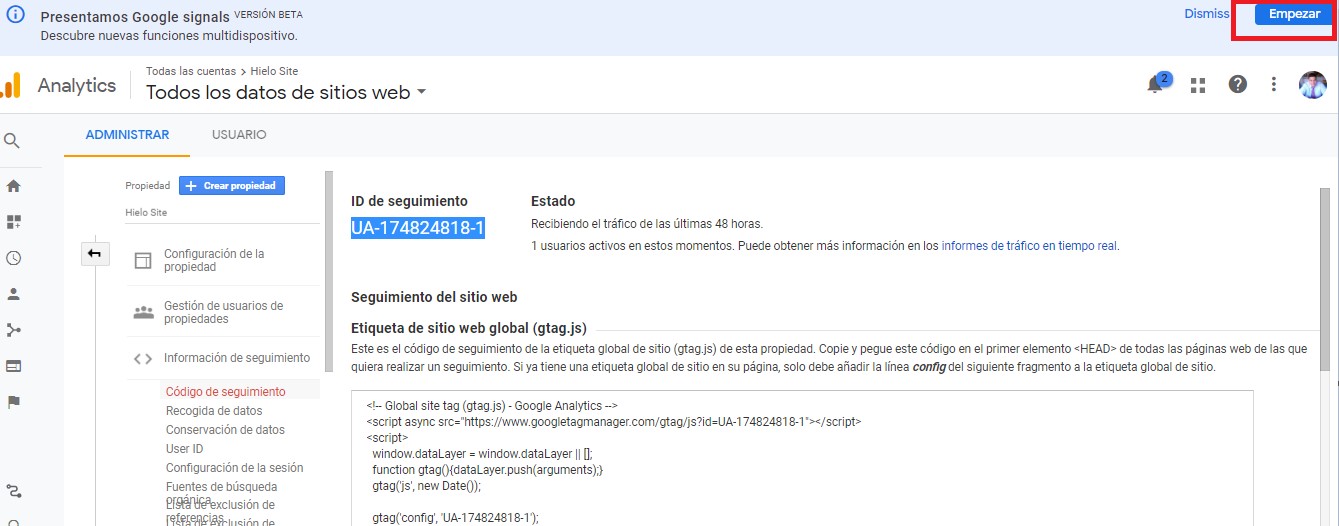This screenshot has height=526, width=1339.
Task: Open 'informes de tráfico en tiempo real' link
Action: pos(1029,245)
